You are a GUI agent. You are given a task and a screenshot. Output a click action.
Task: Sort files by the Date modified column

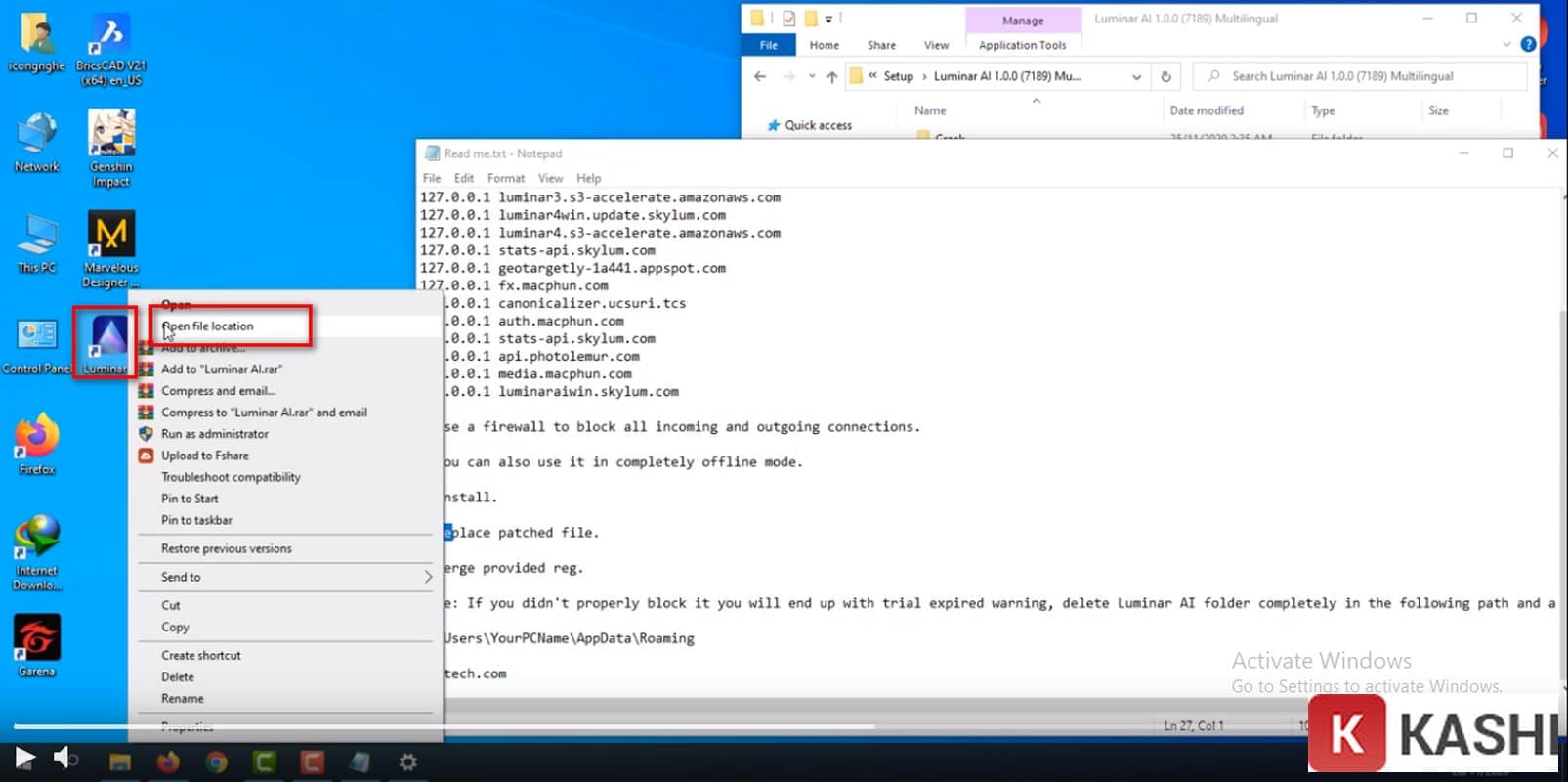(x=1207, y=110)
